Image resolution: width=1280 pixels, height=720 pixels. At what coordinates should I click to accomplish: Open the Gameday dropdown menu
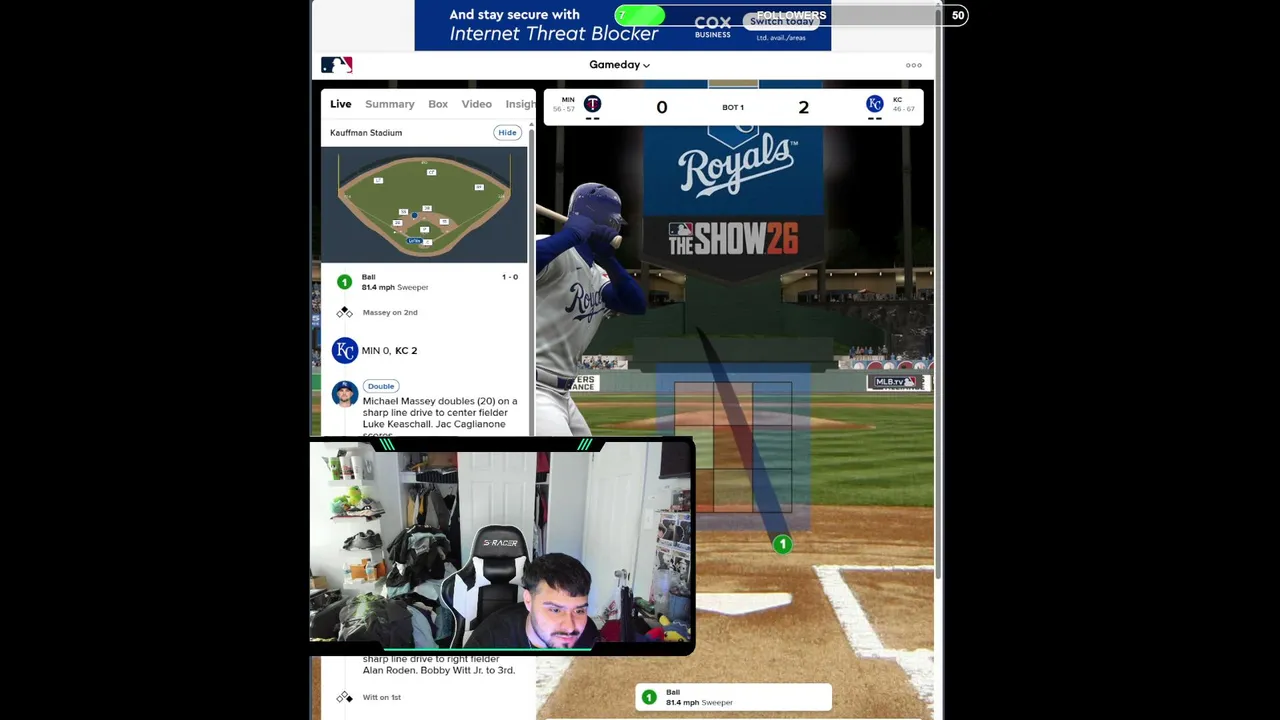[619, 65]
